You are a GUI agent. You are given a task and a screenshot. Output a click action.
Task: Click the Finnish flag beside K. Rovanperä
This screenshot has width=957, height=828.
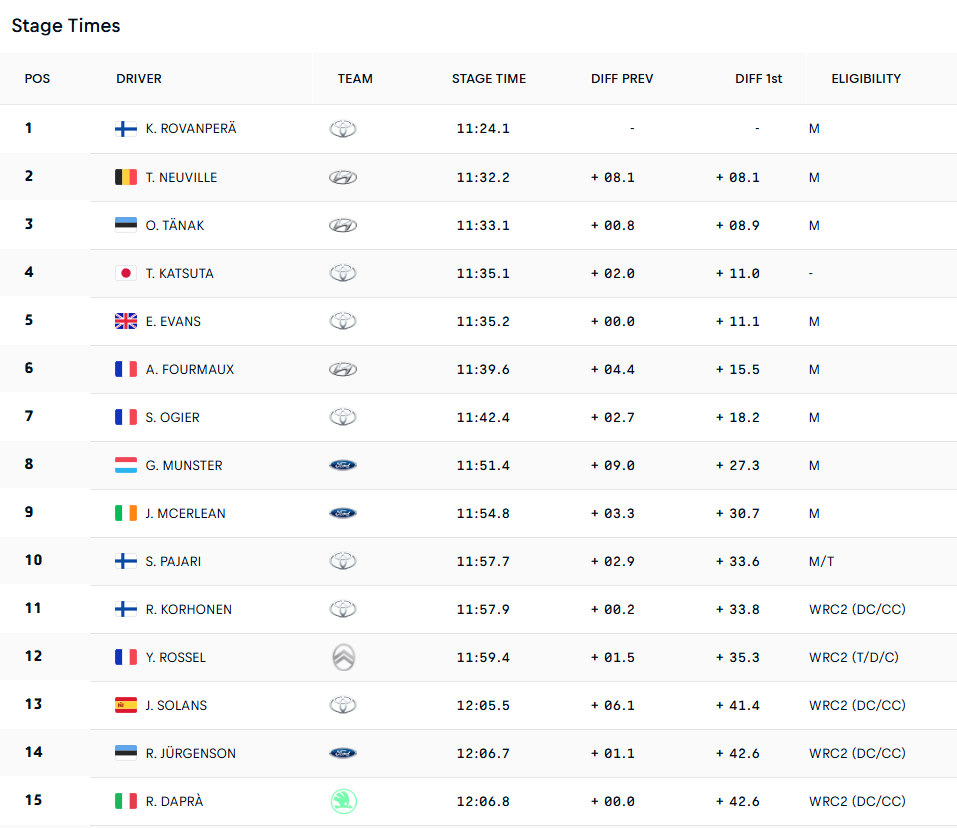[126, 129]
